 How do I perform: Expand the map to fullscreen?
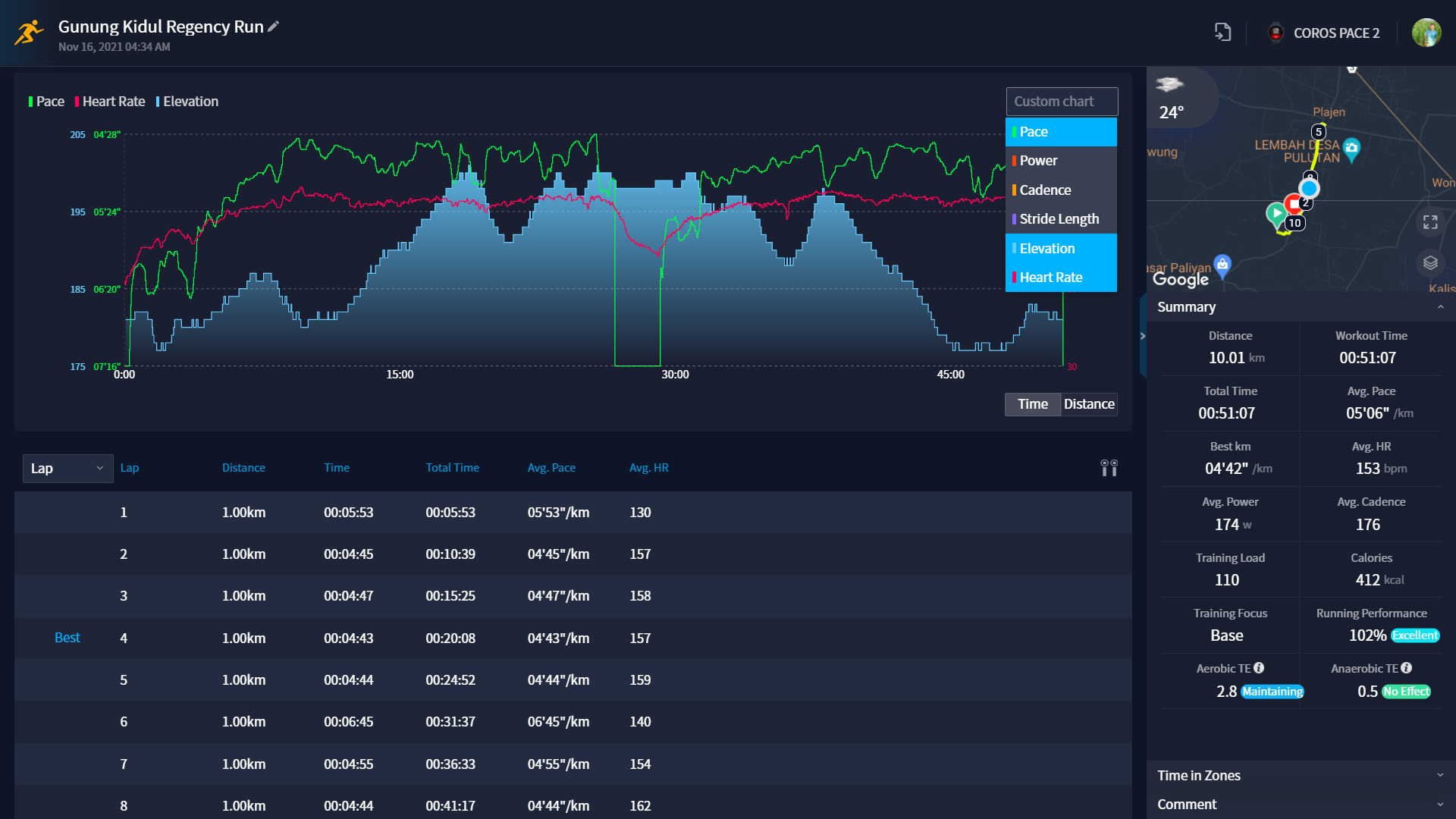(1430, 222)
